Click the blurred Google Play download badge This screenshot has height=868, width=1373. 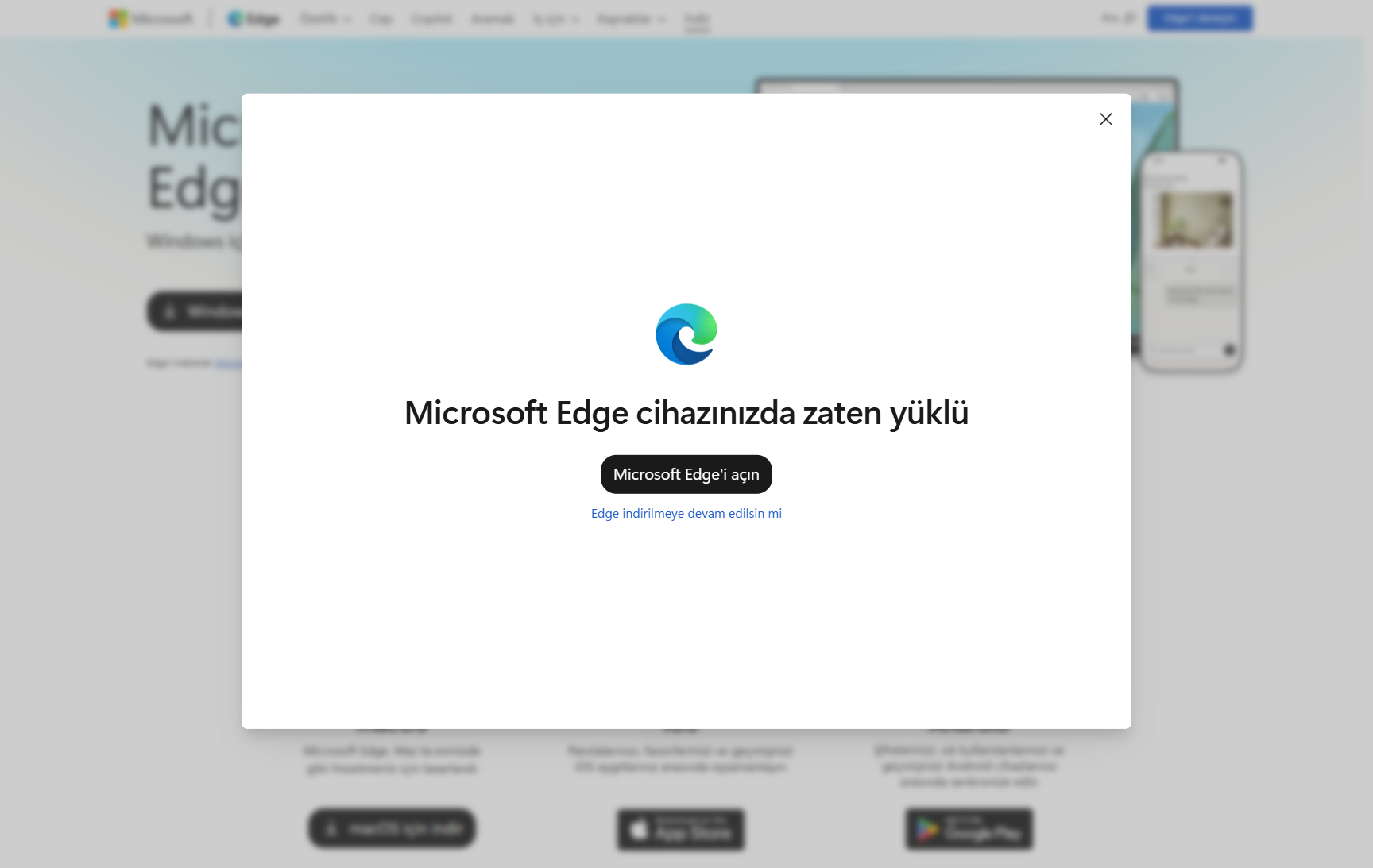tap(969, 829)
